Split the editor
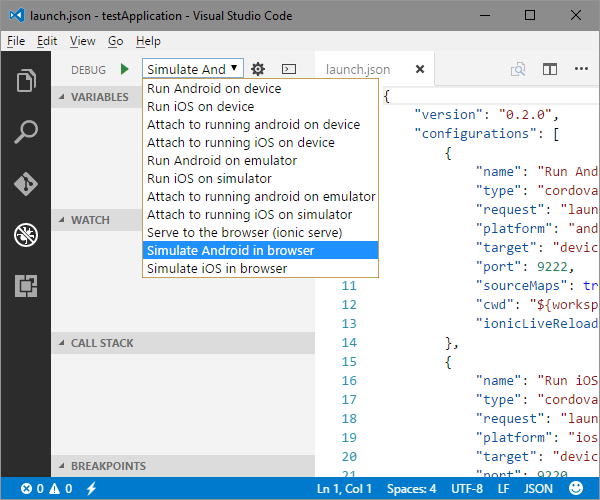600x500 pixels. tap(550, 69)
